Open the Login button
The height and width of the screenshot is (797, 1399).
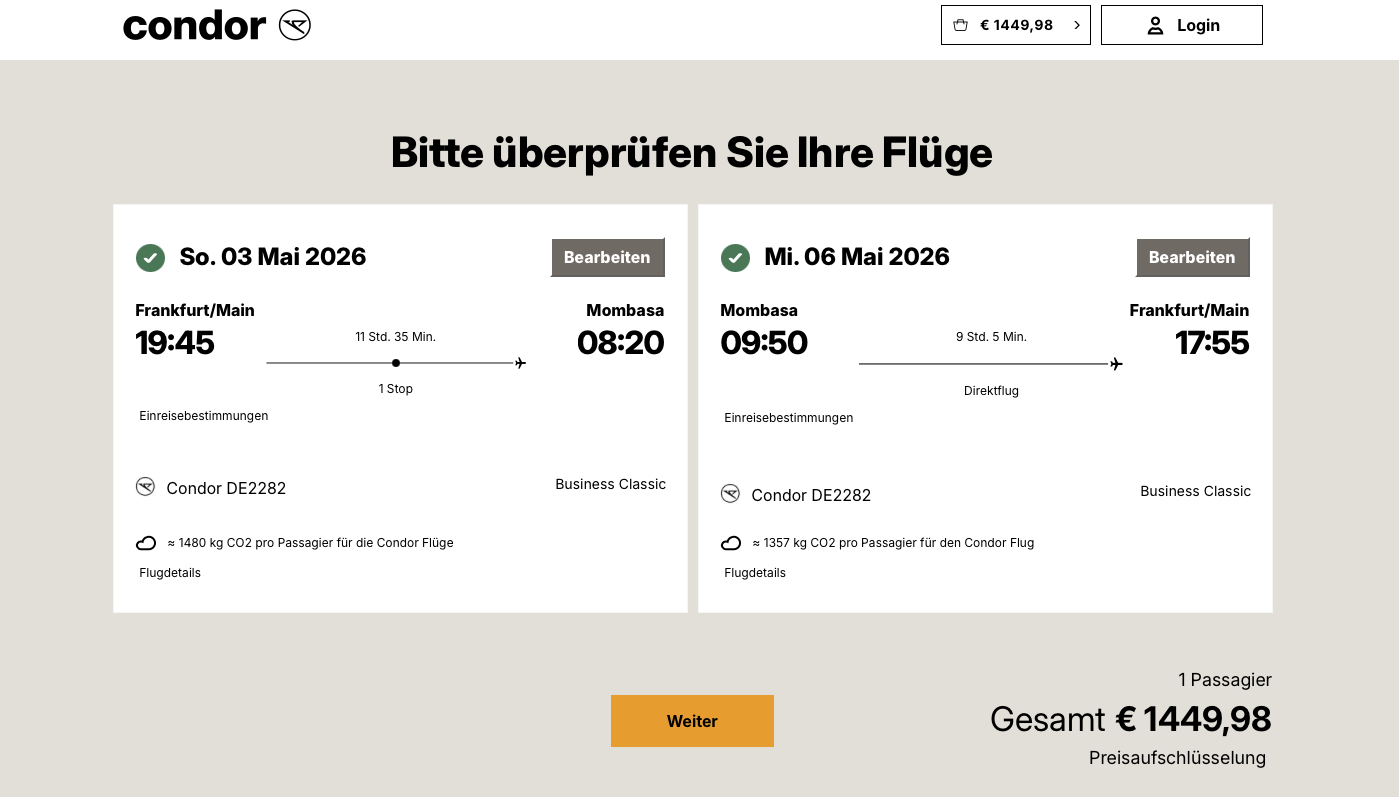click(1181, 25)
